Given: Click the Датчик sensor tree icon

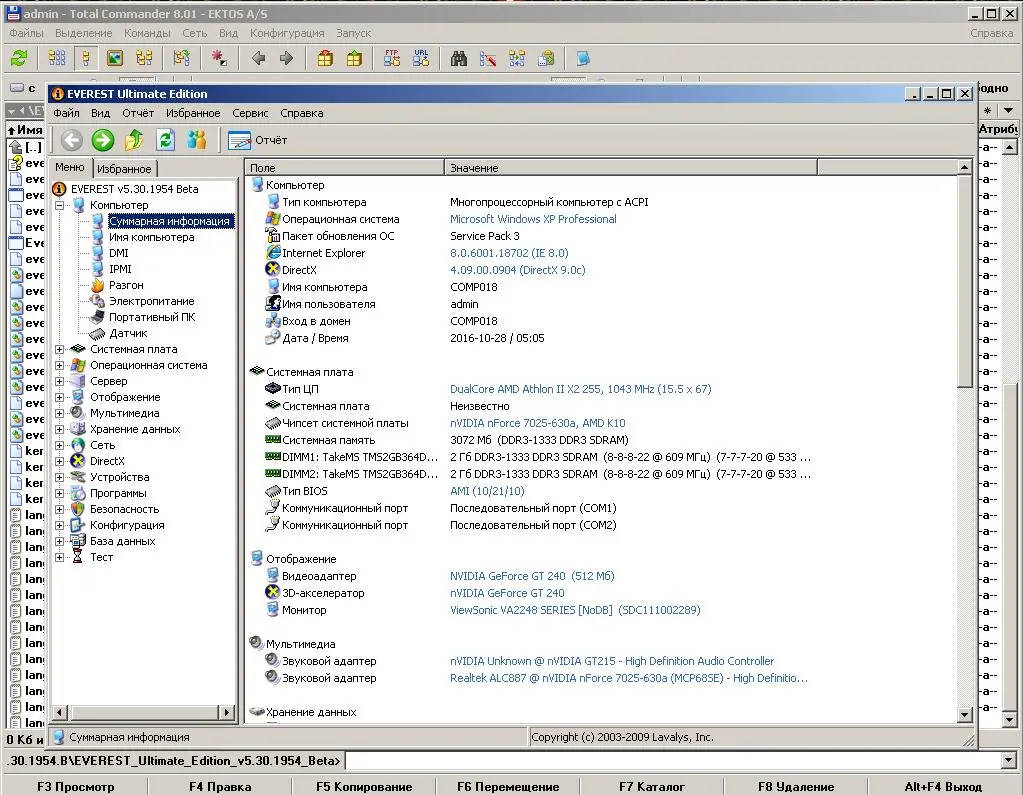Looking at the screenshot, I should [x=98, y=333].
